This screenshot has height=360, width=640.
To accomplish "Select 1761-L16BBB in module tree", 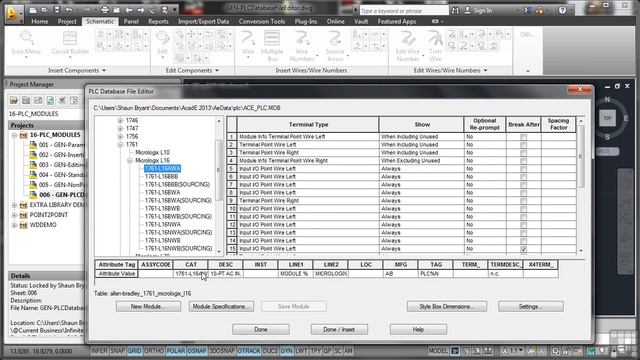I will pyautogui.click(x=162, y=176).
